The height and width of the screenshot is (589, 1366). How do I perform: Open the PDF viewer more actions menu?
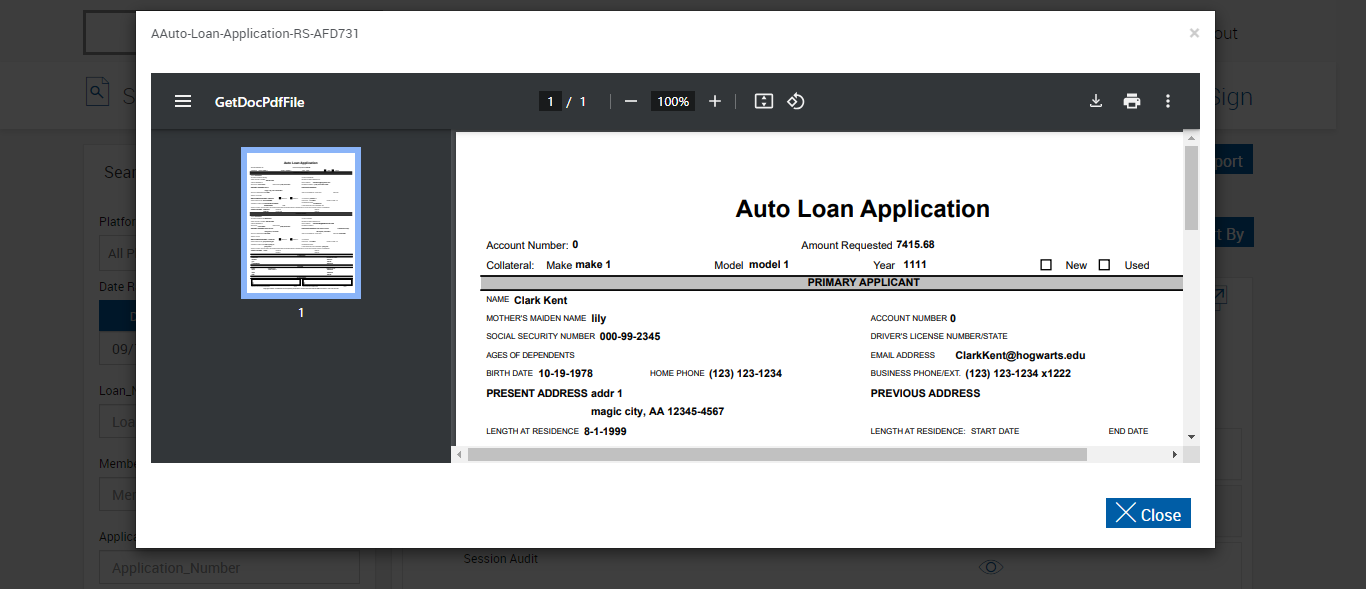coord(1168,101)
